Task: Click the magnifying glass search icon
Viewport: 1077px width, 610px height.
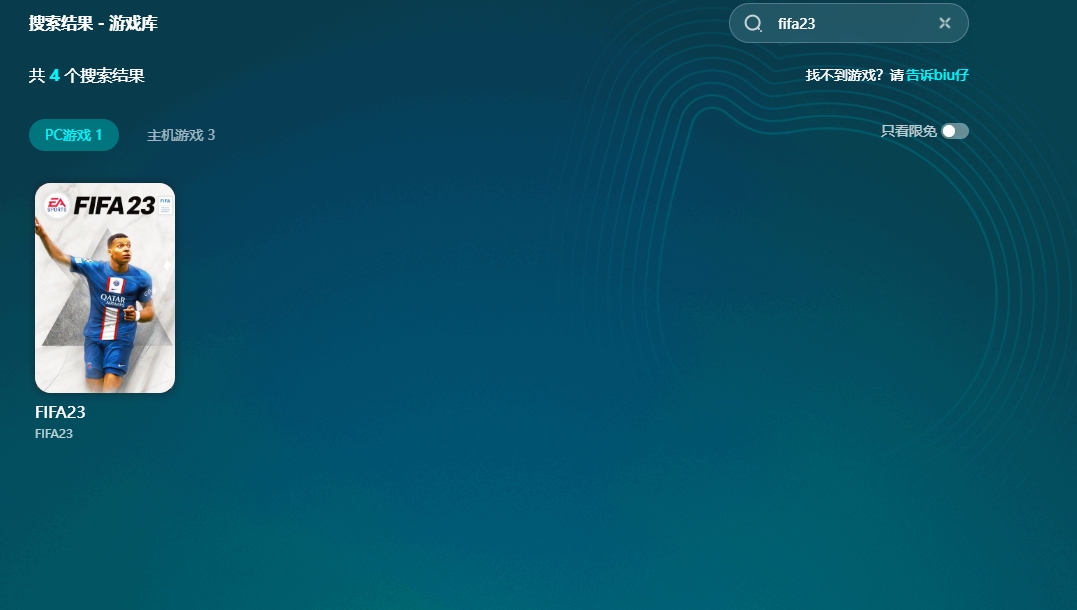Action: 754,23
